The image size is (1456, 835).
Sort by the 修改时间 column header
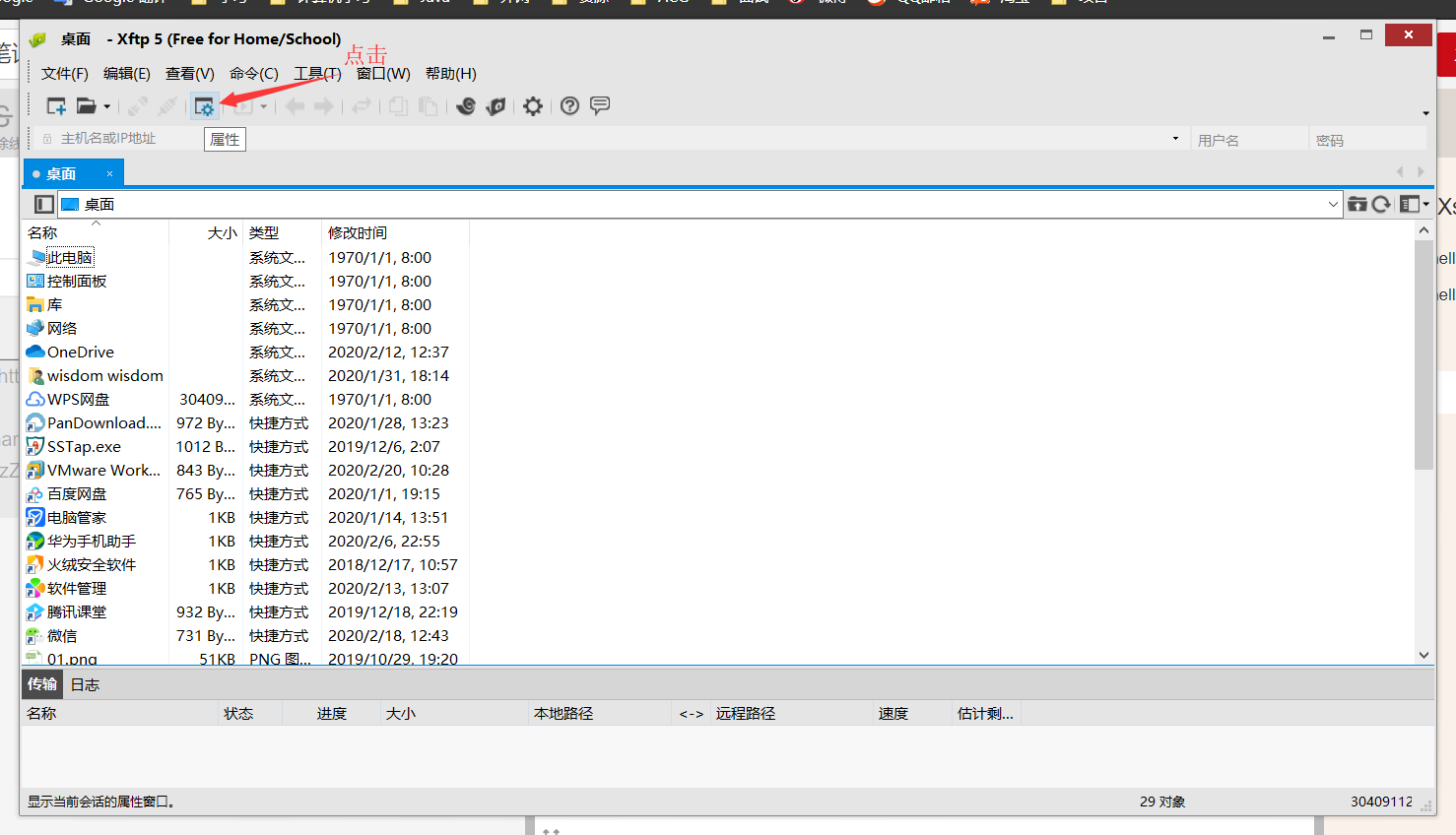(396, 233)
